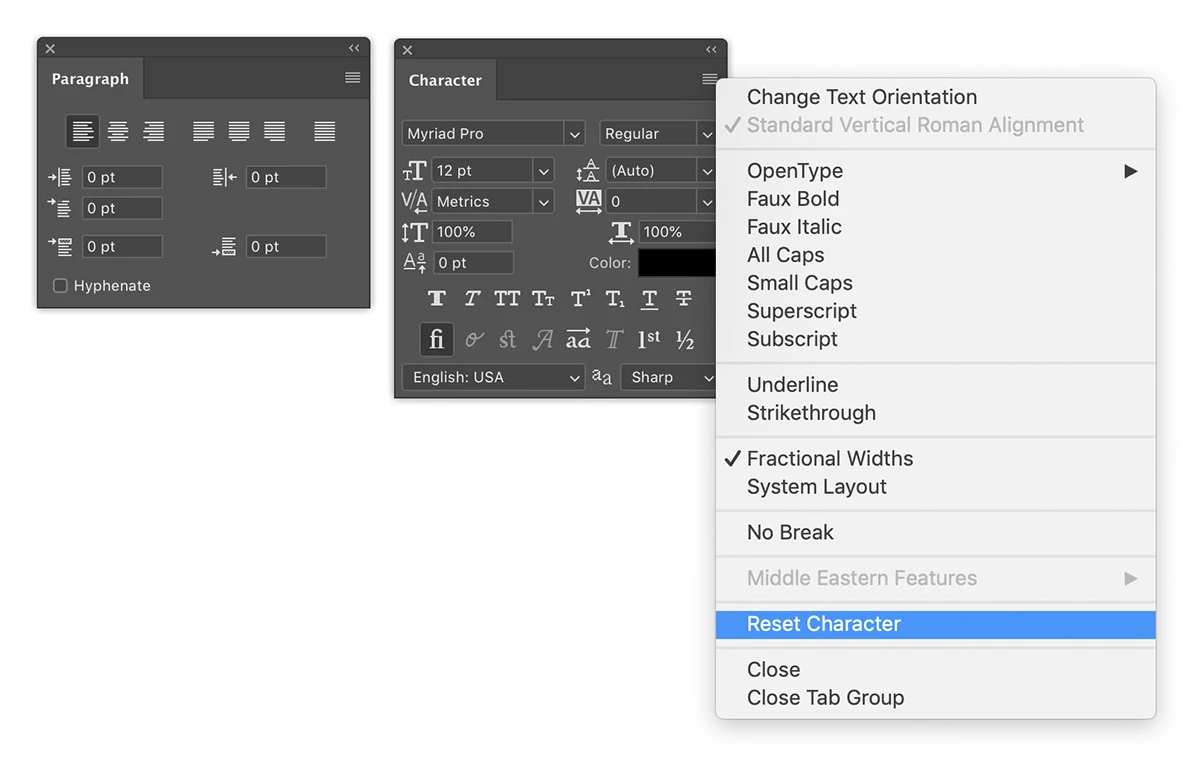Image resolution: width=1200 pixels, height=763 pixels.
Task: Toggle the Strikethrough button in Character panel
Action: 684,298
